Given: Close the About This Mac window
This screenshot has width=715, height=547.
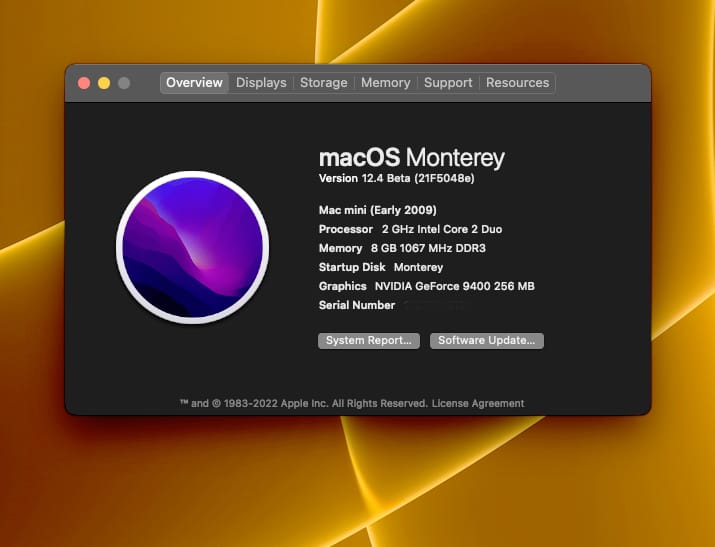Looking at the screenshot, I should [84, 83].
